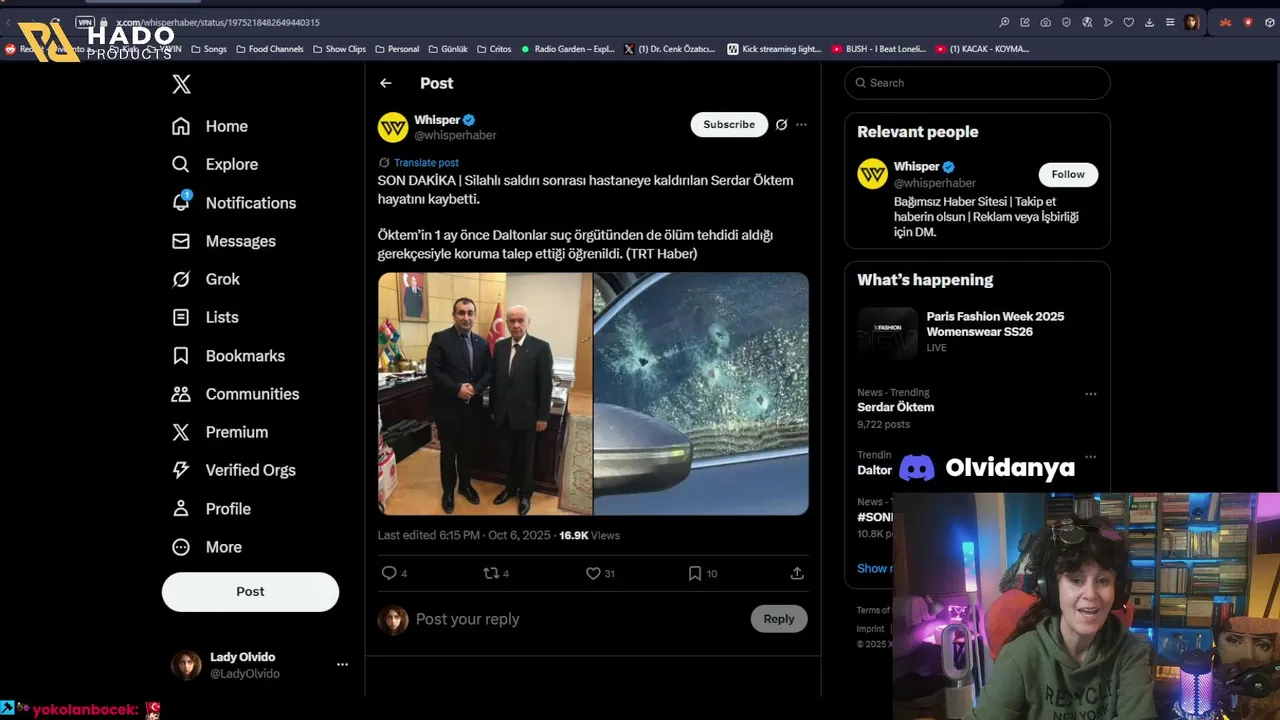
Task: Open Verified Orgs
Action: click(x=234, y=470)
